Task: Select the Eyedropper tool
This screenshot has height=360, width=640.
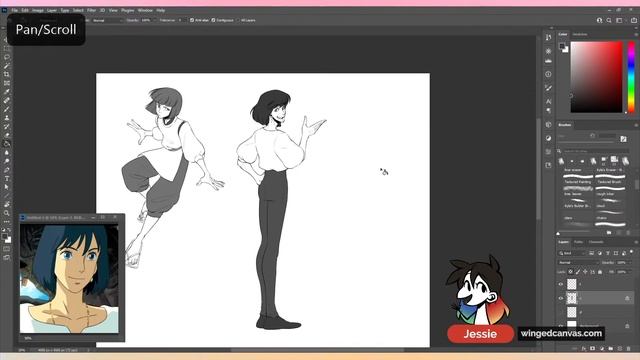Action: (7, 91)
